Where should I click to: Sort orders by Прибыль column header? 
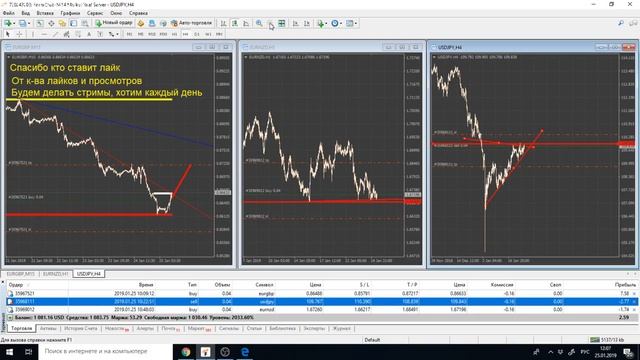[x=625, y=285]
